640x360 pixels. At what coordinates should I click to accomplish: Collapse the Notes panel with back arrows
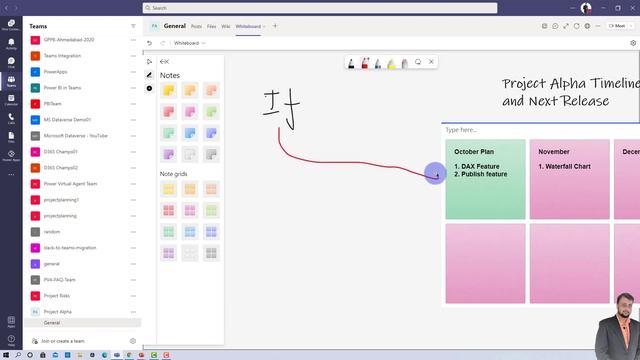coord(164,62)
